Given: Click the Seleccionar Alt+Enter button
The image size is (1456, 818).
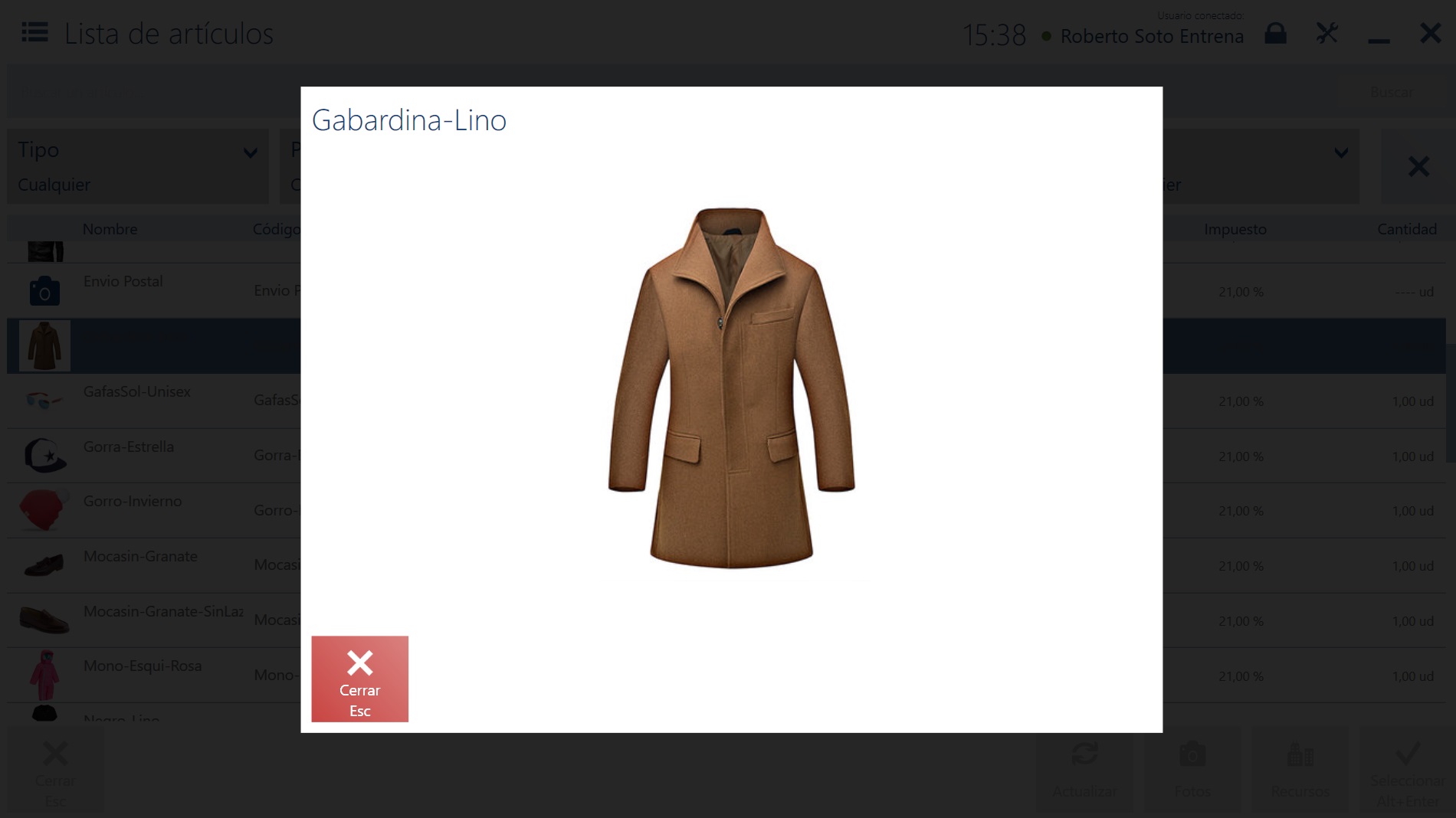Looking at the screenshot, I should (1407, 771).
